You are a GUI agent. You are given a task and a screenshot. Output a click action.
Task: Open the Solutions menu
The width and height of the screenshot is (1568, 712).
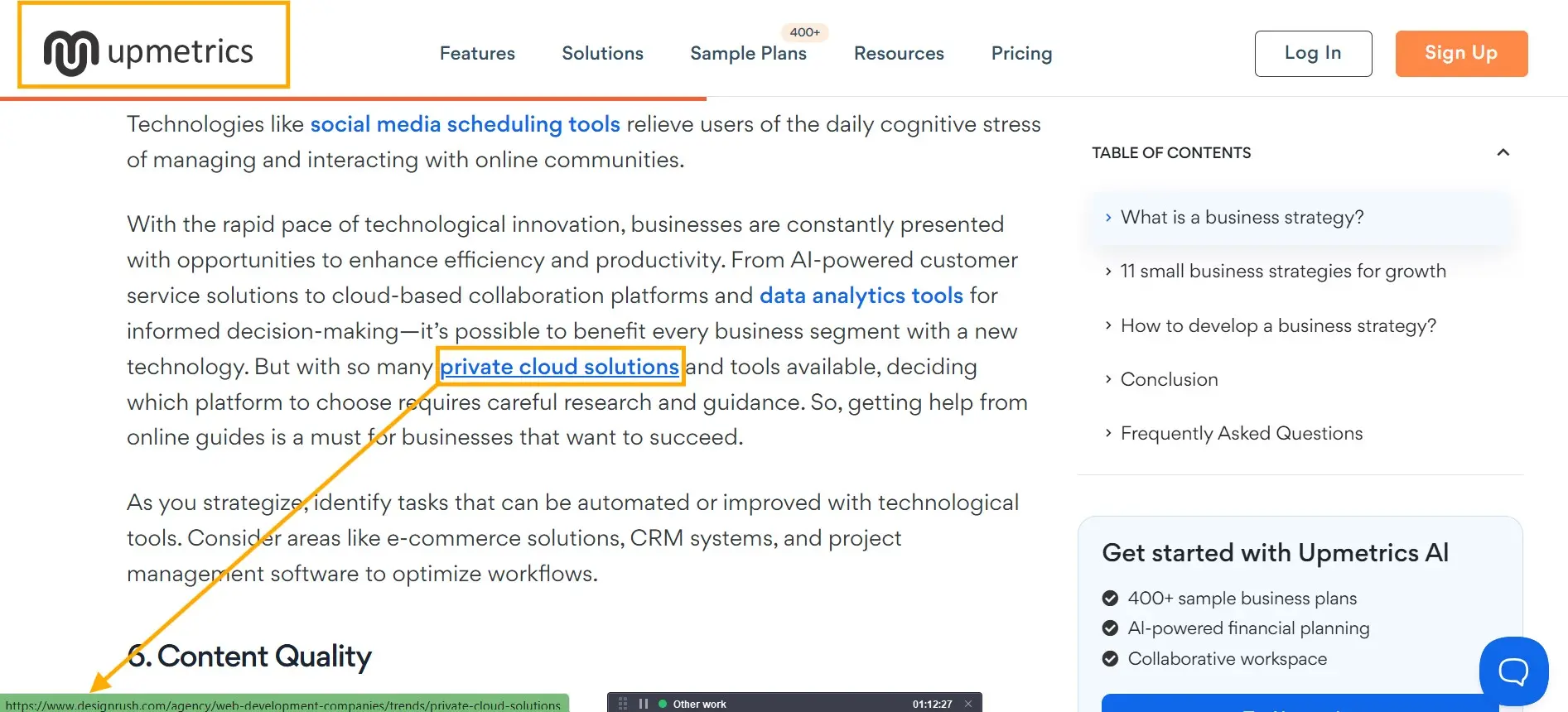point(602,53)
